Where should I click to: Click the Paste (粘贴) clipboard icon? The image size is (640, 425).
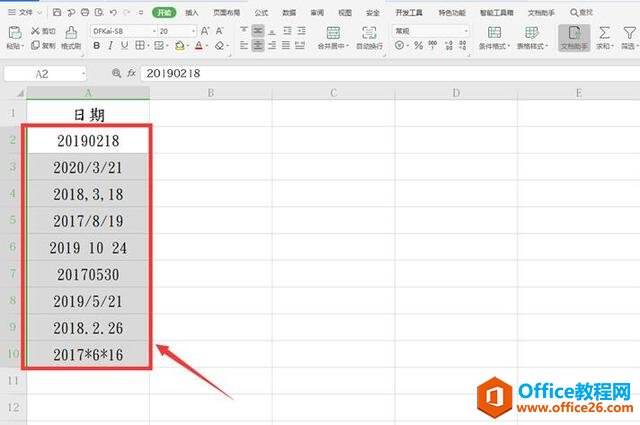(15, 33)
